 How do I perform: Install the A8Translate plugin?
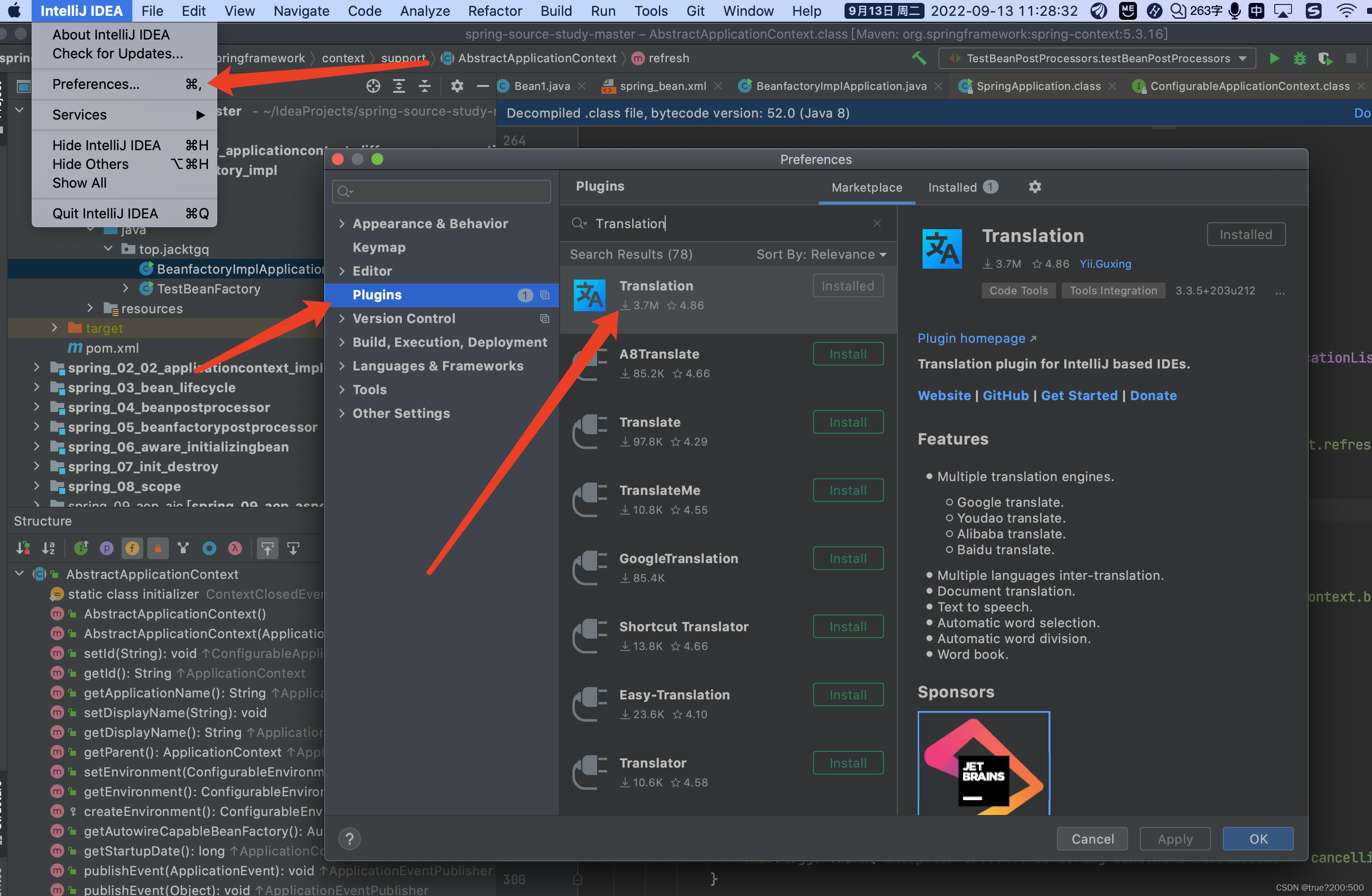pyautogui.click(x=847, y=354)
